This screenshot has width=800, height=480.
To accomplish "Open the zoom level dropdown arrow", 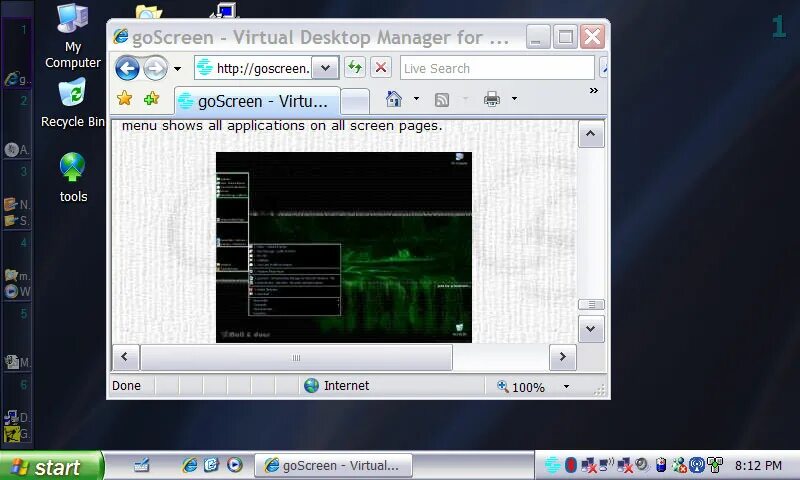I will pyautogui.click(x=566, y=387).
